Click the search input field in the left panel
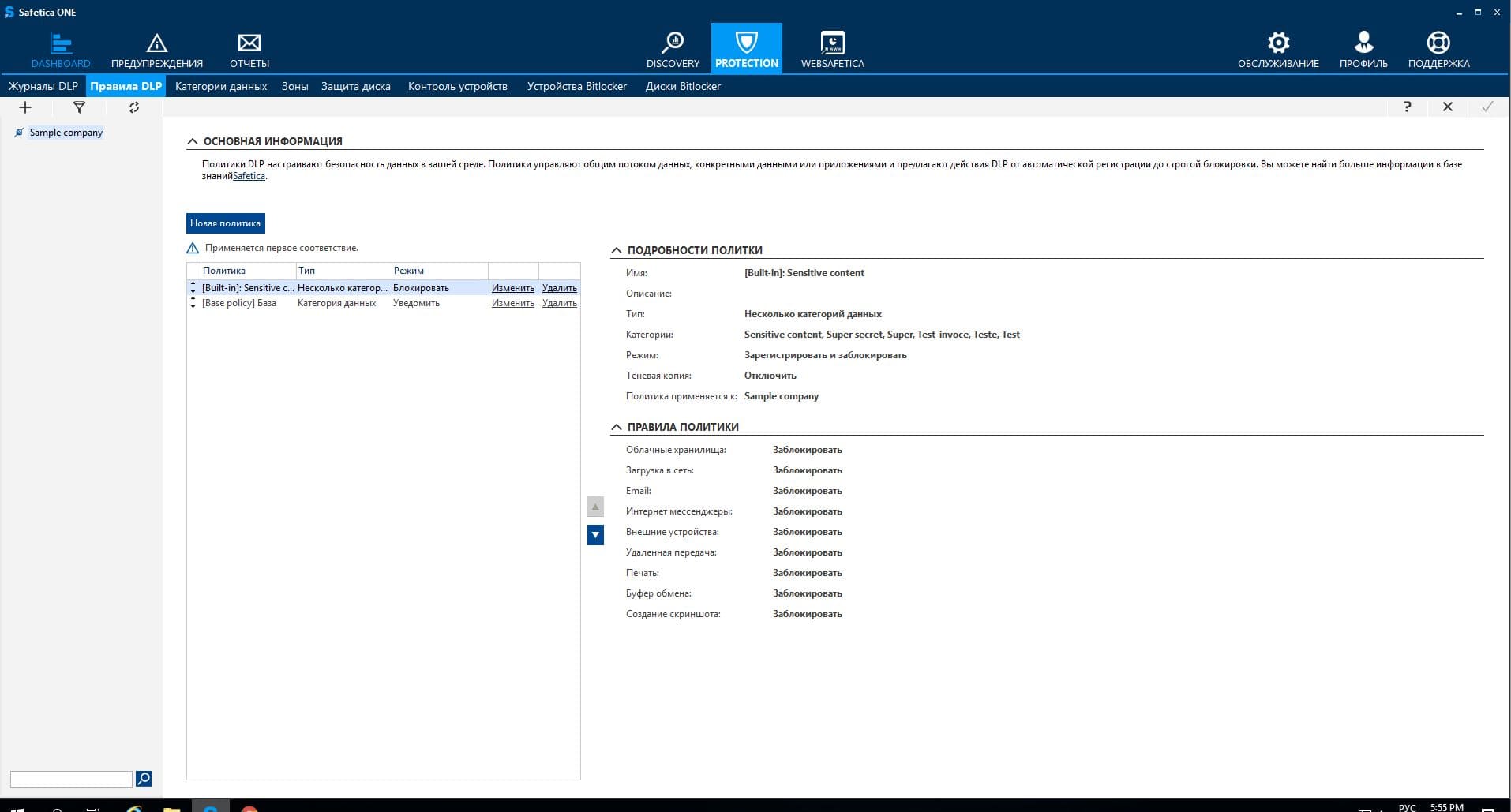The image size is (1511, 812). [71, 779]
